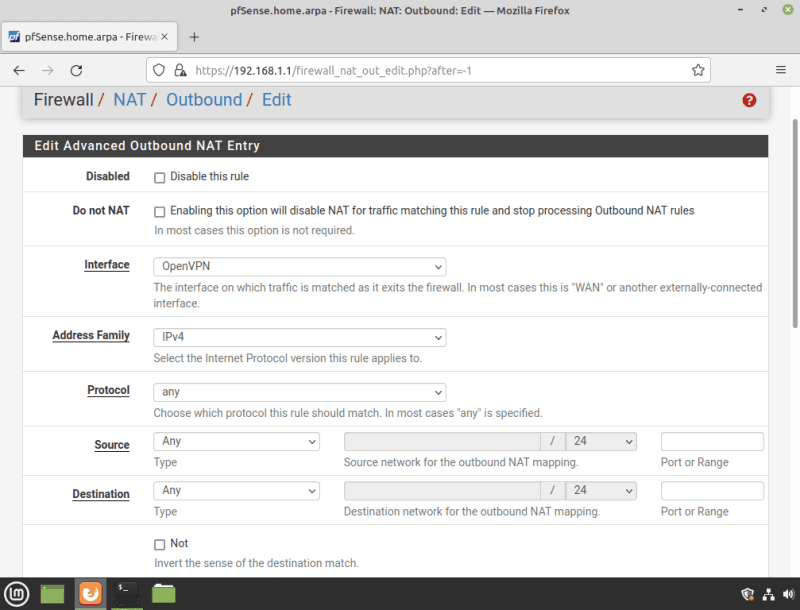Tick the Not destination invert checkbox

(159, 544)
